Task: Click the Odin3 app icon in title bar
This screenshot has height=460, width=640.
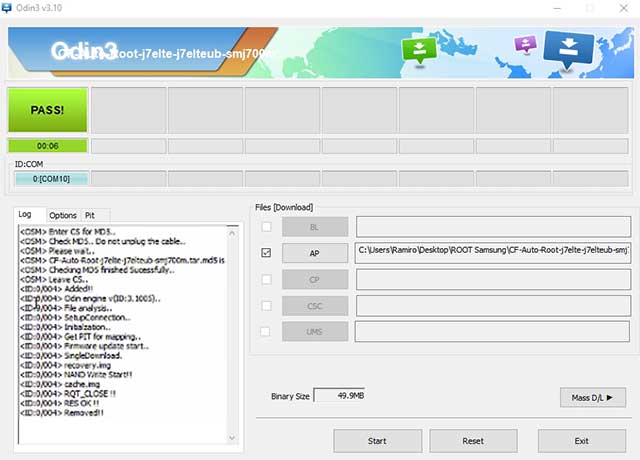Action: (x=7, y=8)
